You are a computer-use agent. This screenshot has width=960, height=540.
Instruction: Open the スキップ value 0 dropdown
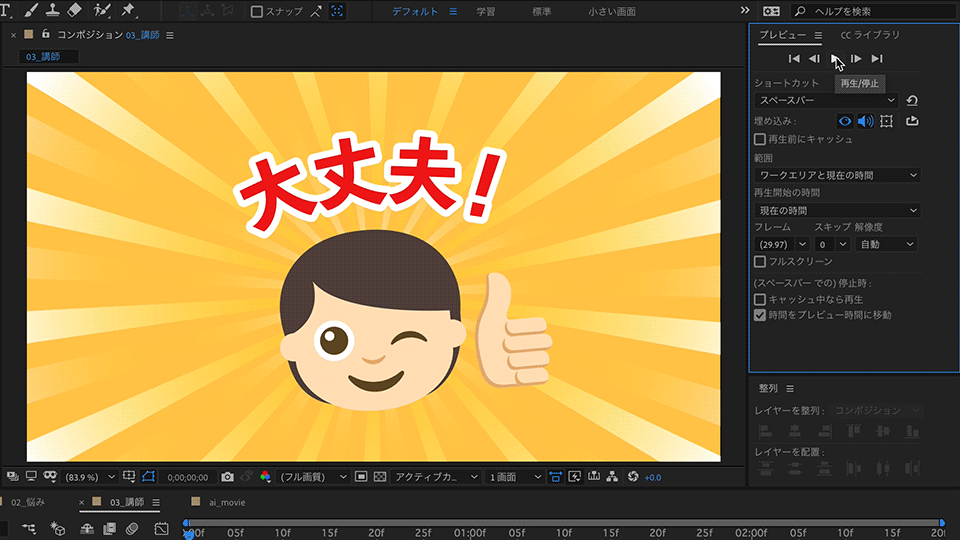[832, 244]
